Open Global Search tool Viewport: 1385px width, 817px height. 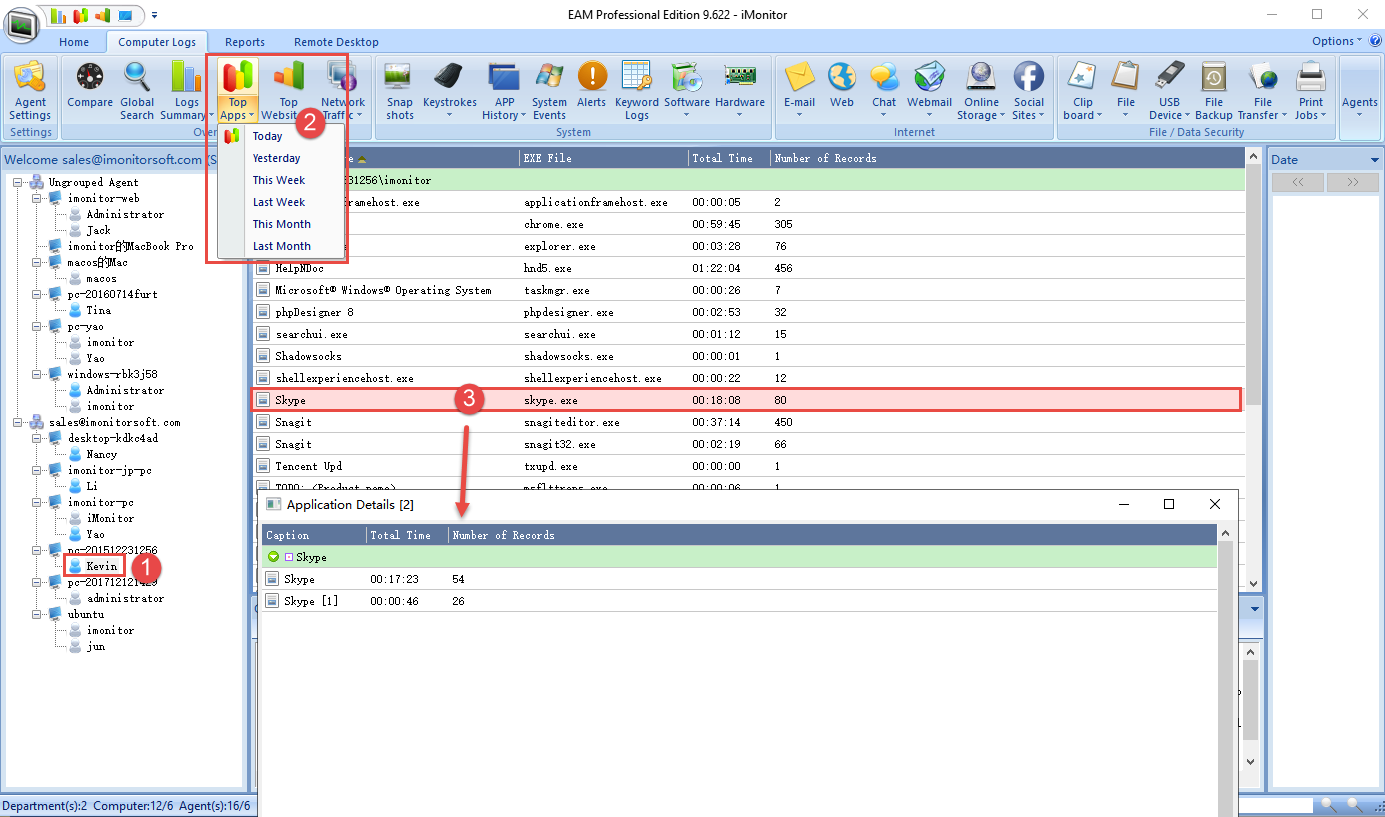coord(137,90)
